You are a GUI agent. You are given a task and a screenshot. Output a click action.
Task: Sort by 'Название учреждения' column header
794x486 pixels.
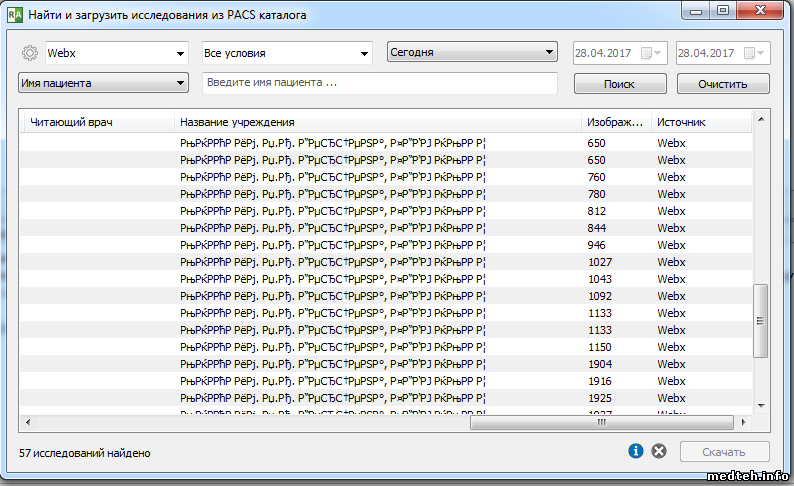[x=377, y=122]
